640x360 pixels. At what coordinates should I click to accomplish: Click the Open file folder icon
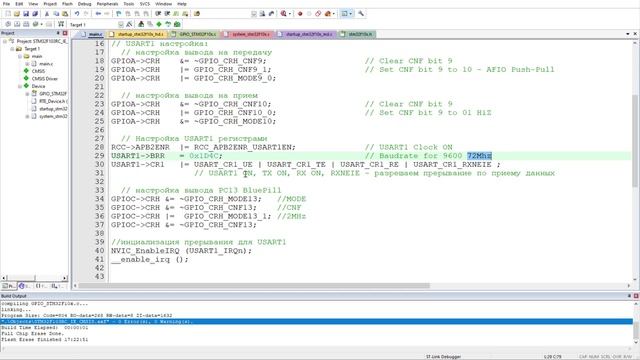coord(17,14)
